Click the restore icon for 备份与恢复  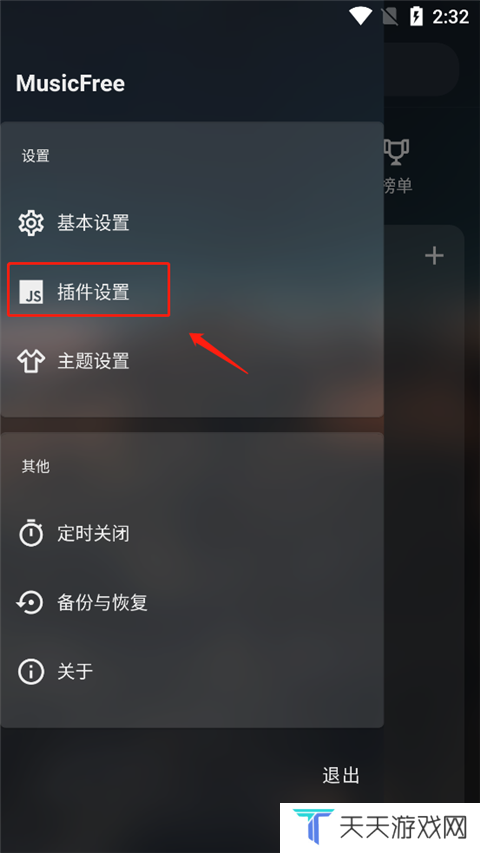click(x=30, y=602)
